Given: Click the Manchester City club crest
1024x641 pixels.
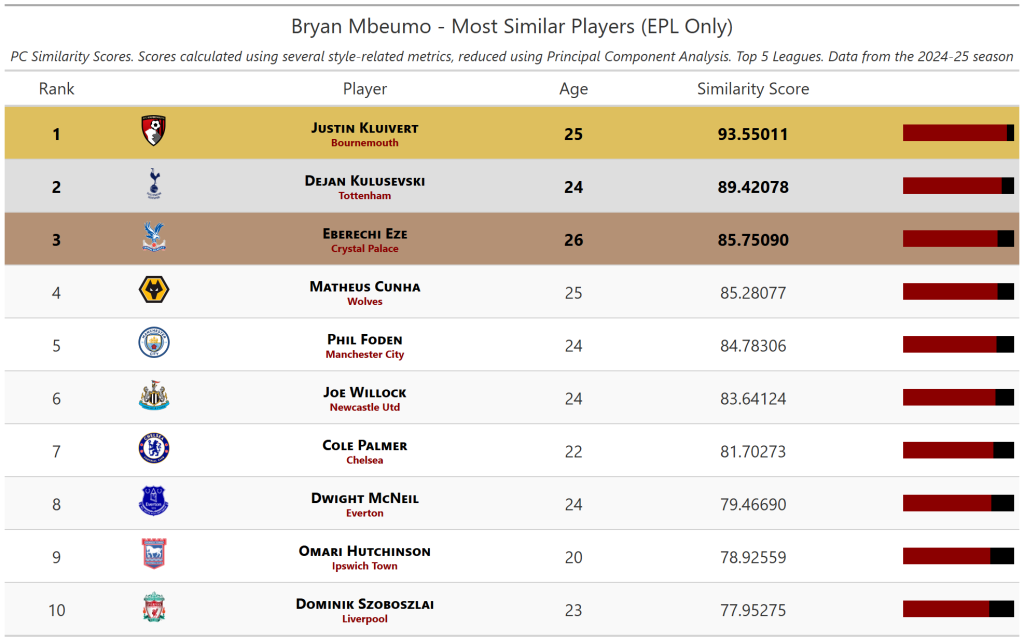Looking at the screenshot, I should pyautogui.click(x=154, y=343).
